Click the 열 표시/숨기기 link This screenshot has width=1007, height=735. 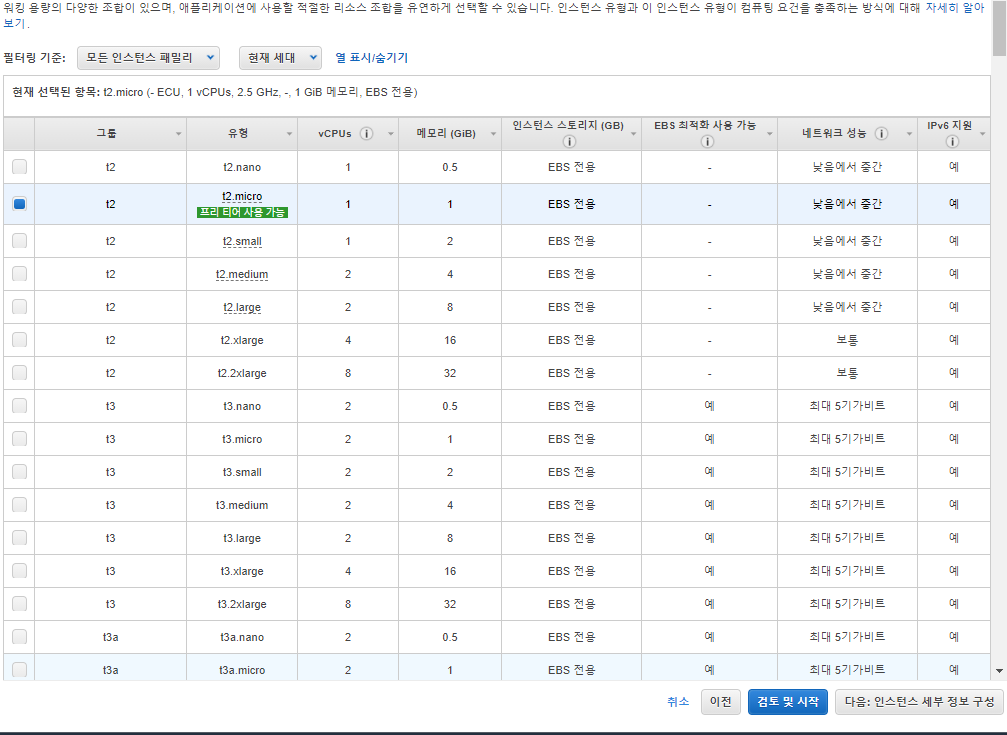[371, 58]
